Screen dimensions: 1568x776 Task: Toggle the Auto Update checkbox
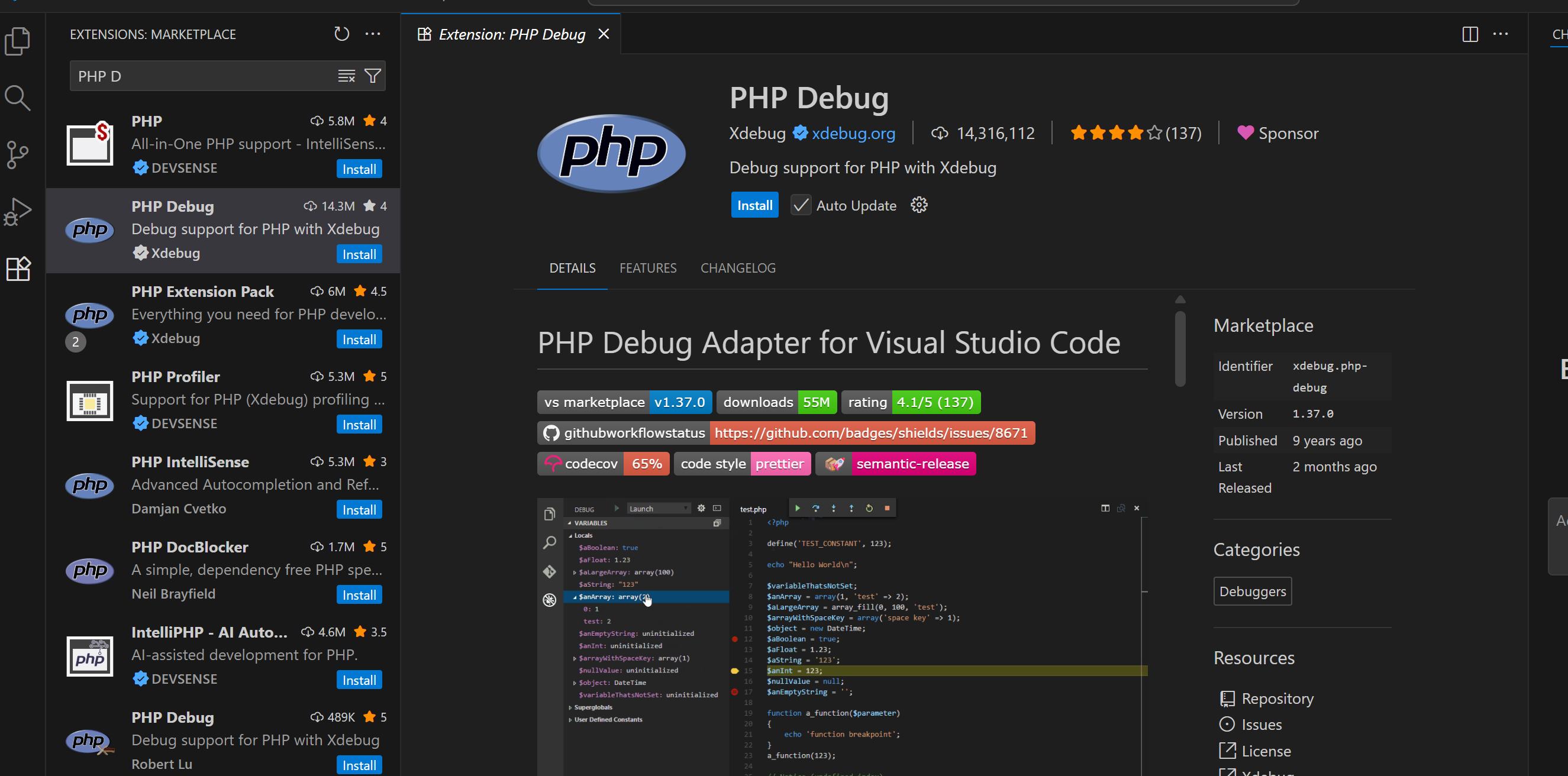[x=801, y=205]
